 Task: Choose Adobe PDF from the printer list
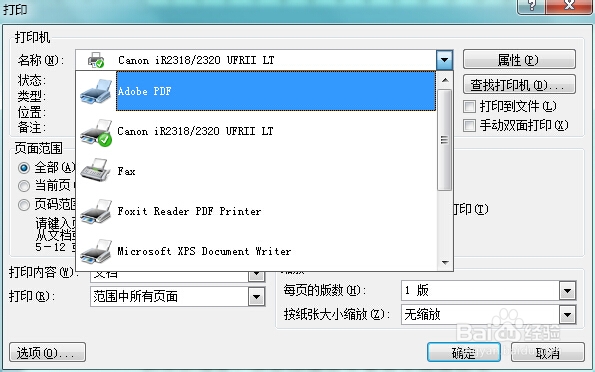276,91
